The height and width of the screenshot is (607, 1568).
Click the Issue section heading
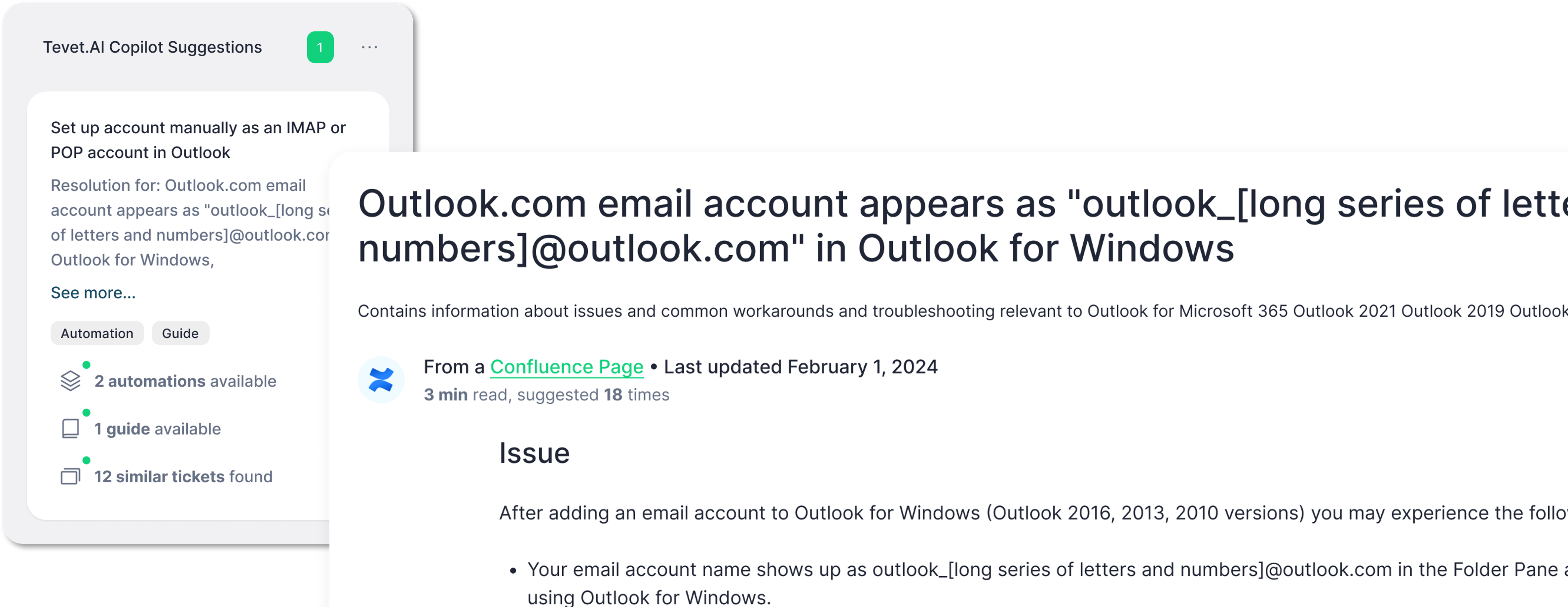coord(534,454)
